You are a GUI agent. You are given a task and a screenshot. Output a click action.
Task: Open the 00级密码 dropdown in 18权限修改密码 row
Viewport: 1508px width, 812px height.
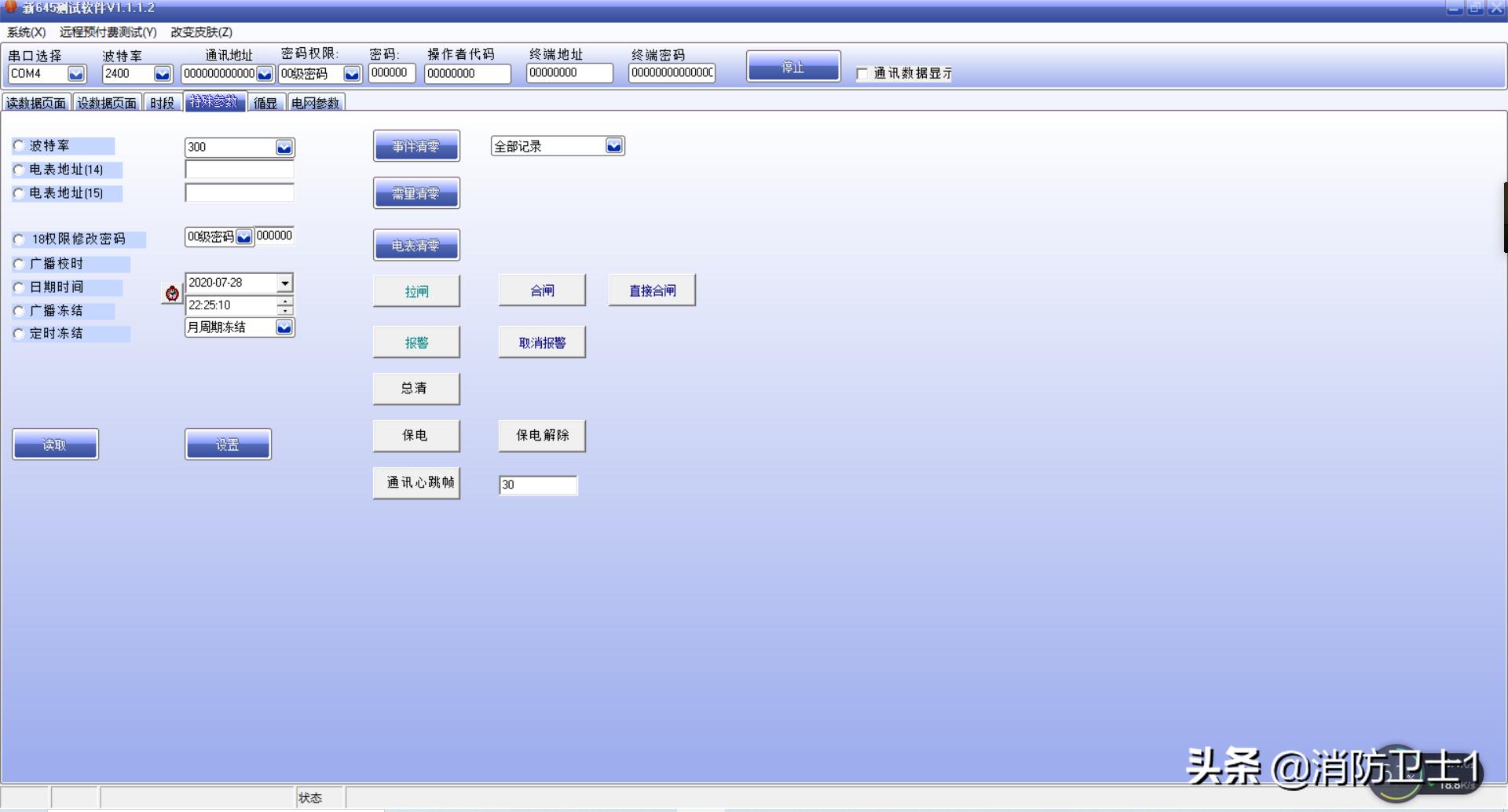point(244,237)
